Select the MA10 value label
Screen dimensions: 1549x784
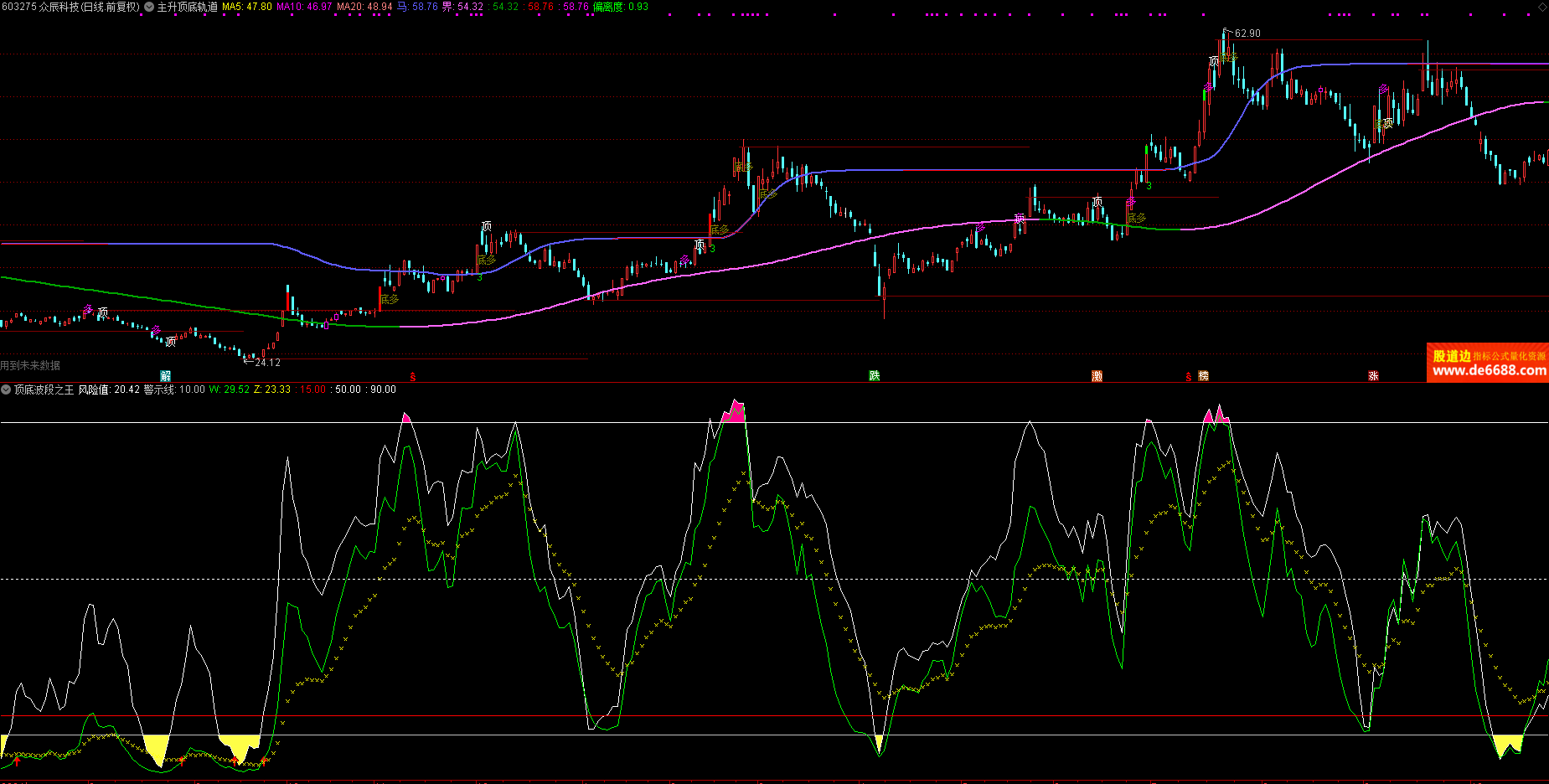pyautogui.click(x=303, y=7)
